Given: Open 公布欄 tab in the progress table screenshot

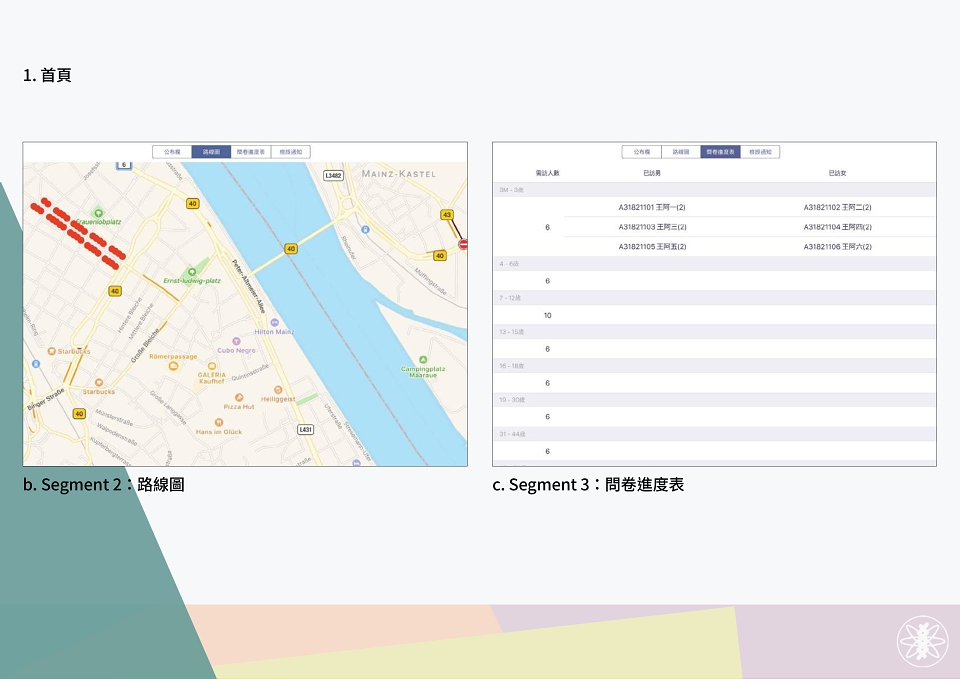Looking at the screenshot, I should click(x=642, y=152).
